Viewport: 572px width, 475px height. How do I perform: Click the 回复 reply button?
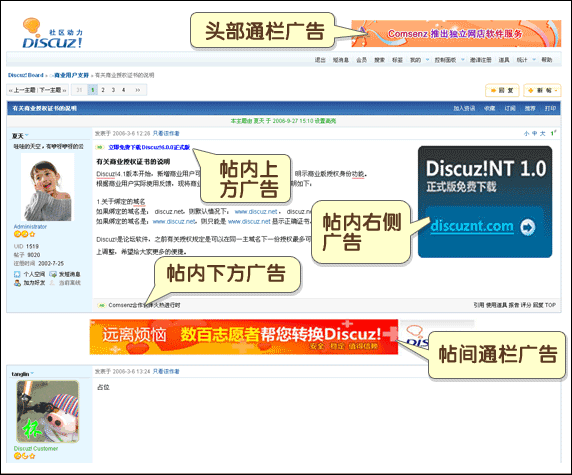(x=502, y=90)
